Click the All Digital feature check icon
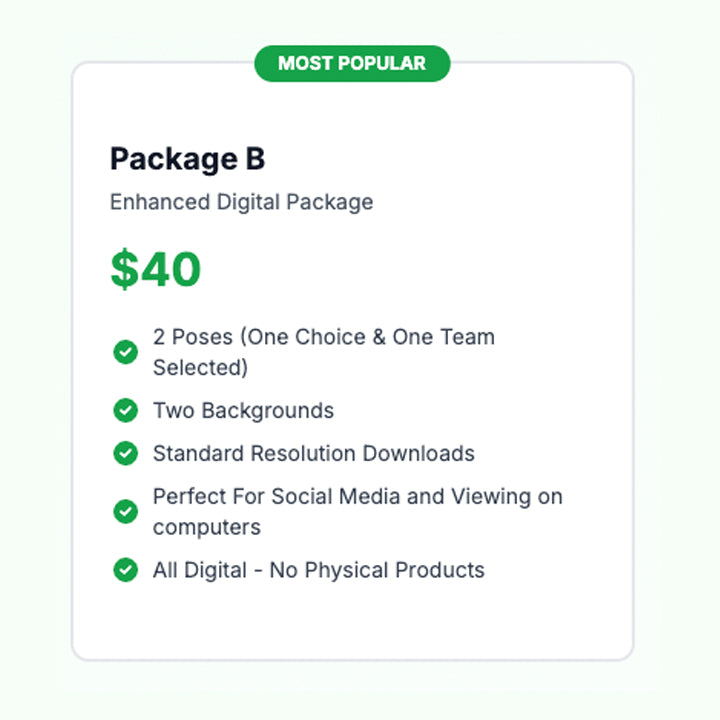 tap(125, 570)
